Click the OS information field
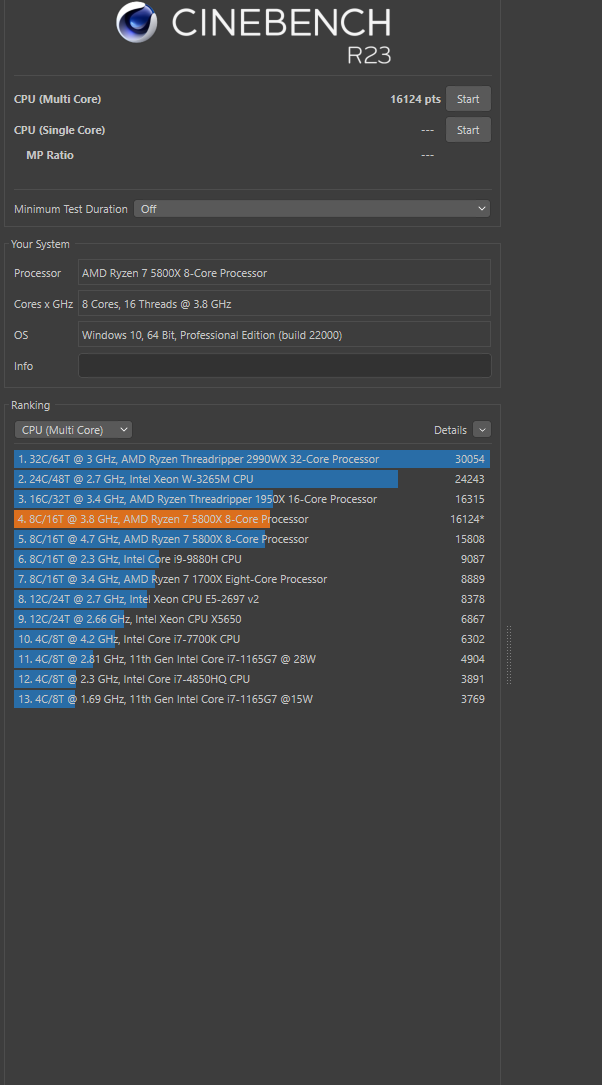This screenshot has height=1085, width=602. pos(284,334)
